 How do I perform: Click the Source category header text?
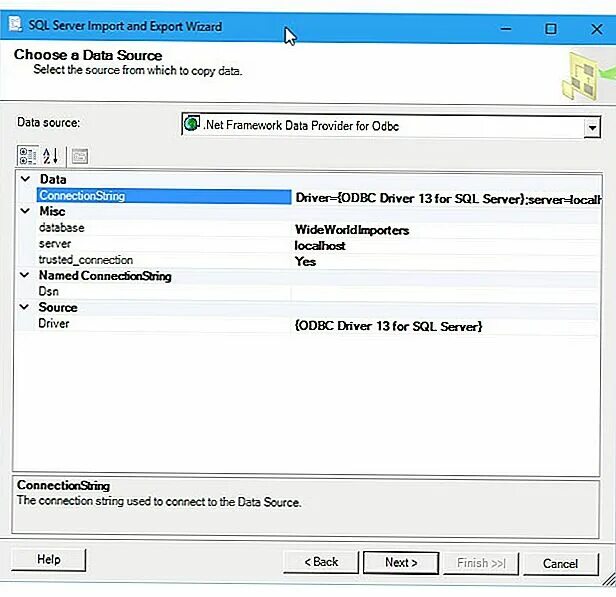click(58, 307)
